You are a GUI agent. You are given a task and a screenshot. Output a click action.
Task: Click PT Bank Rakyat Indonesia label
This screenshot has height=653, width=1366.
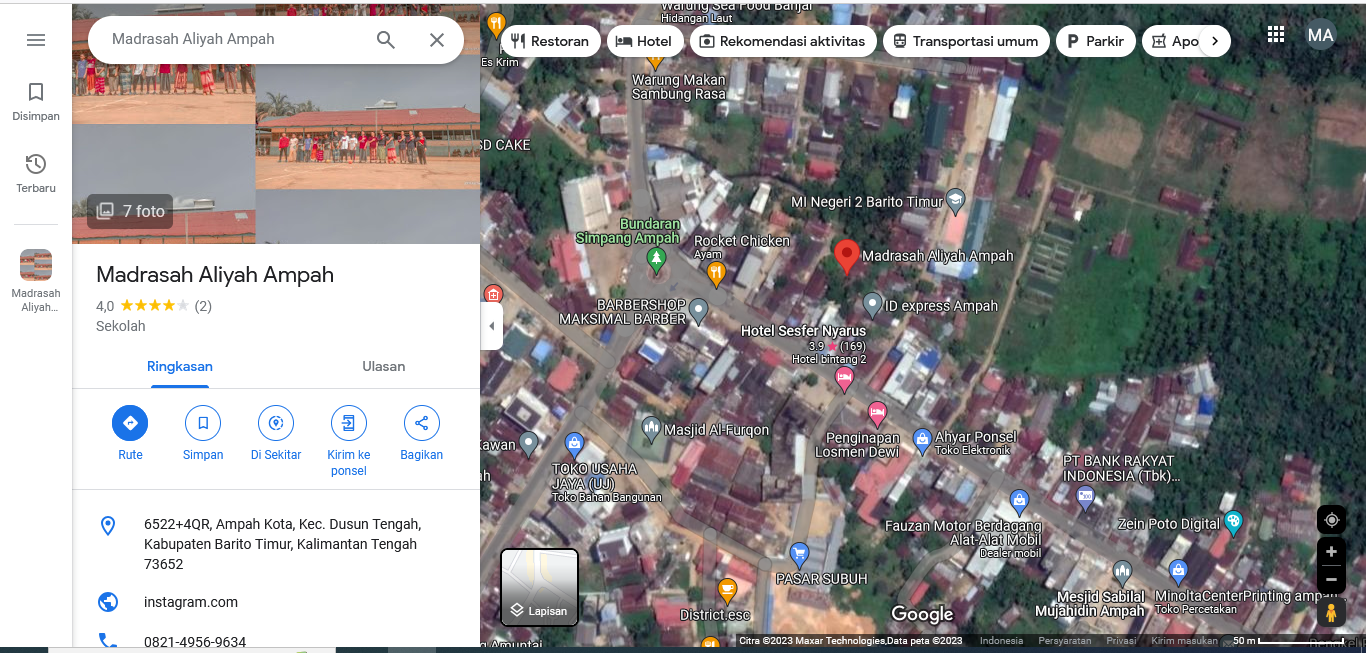[1119, 468]
